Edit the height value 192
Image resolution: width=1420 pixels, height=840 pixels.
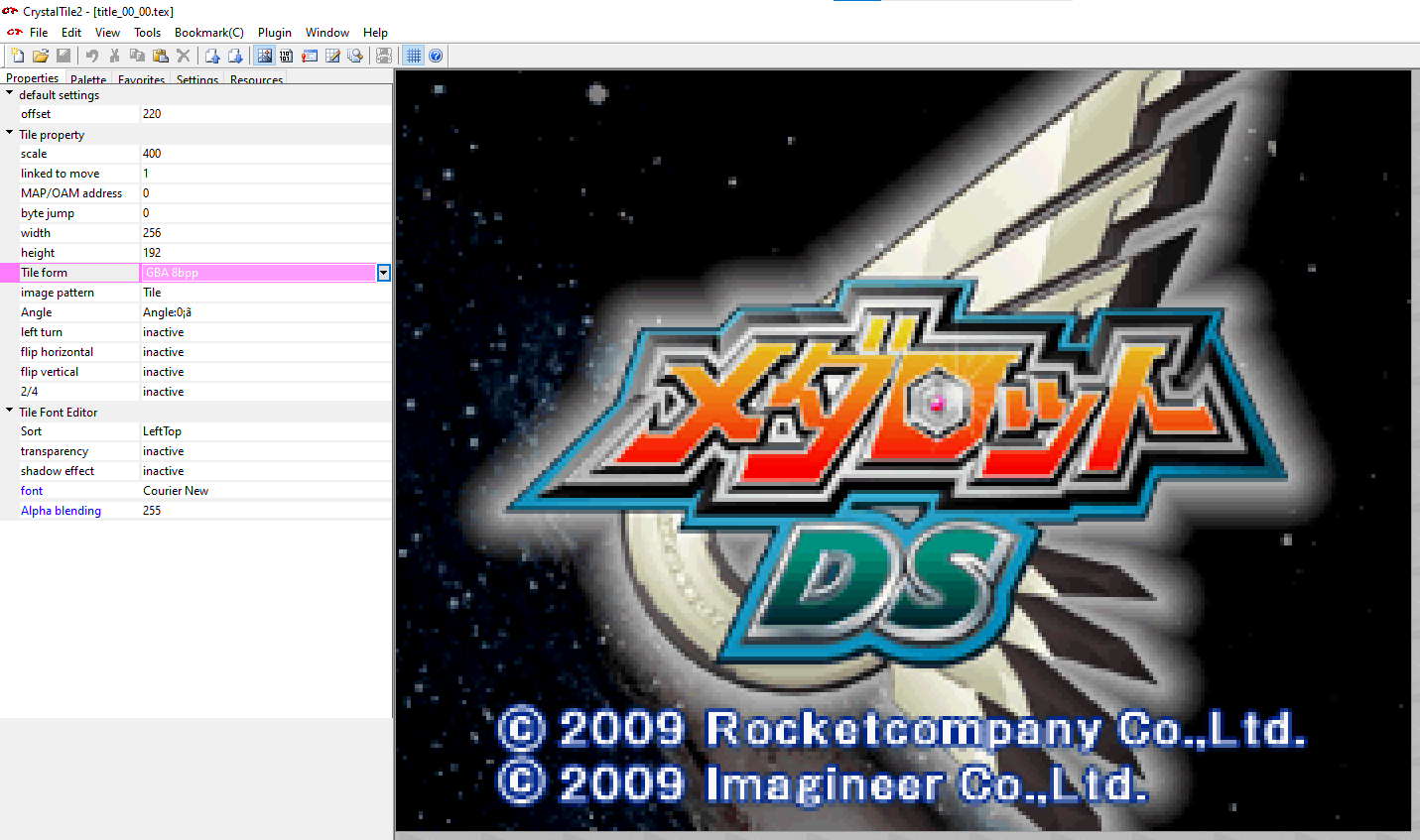point(265,253)
